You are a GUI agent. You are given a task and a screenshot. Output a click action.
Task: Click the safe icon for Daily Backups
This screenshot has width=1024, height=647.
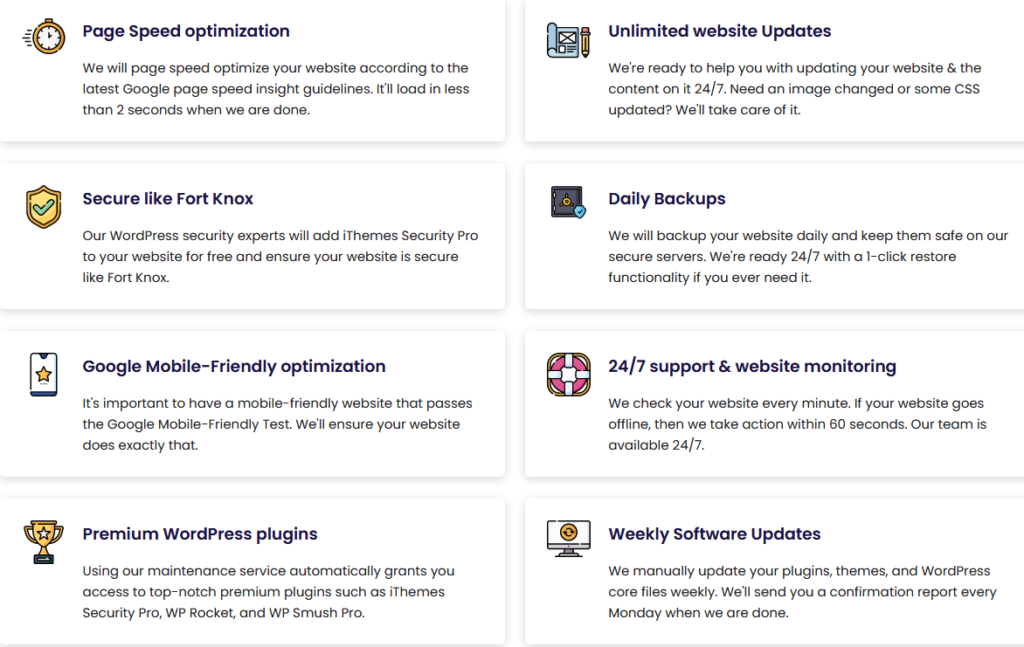569,202
